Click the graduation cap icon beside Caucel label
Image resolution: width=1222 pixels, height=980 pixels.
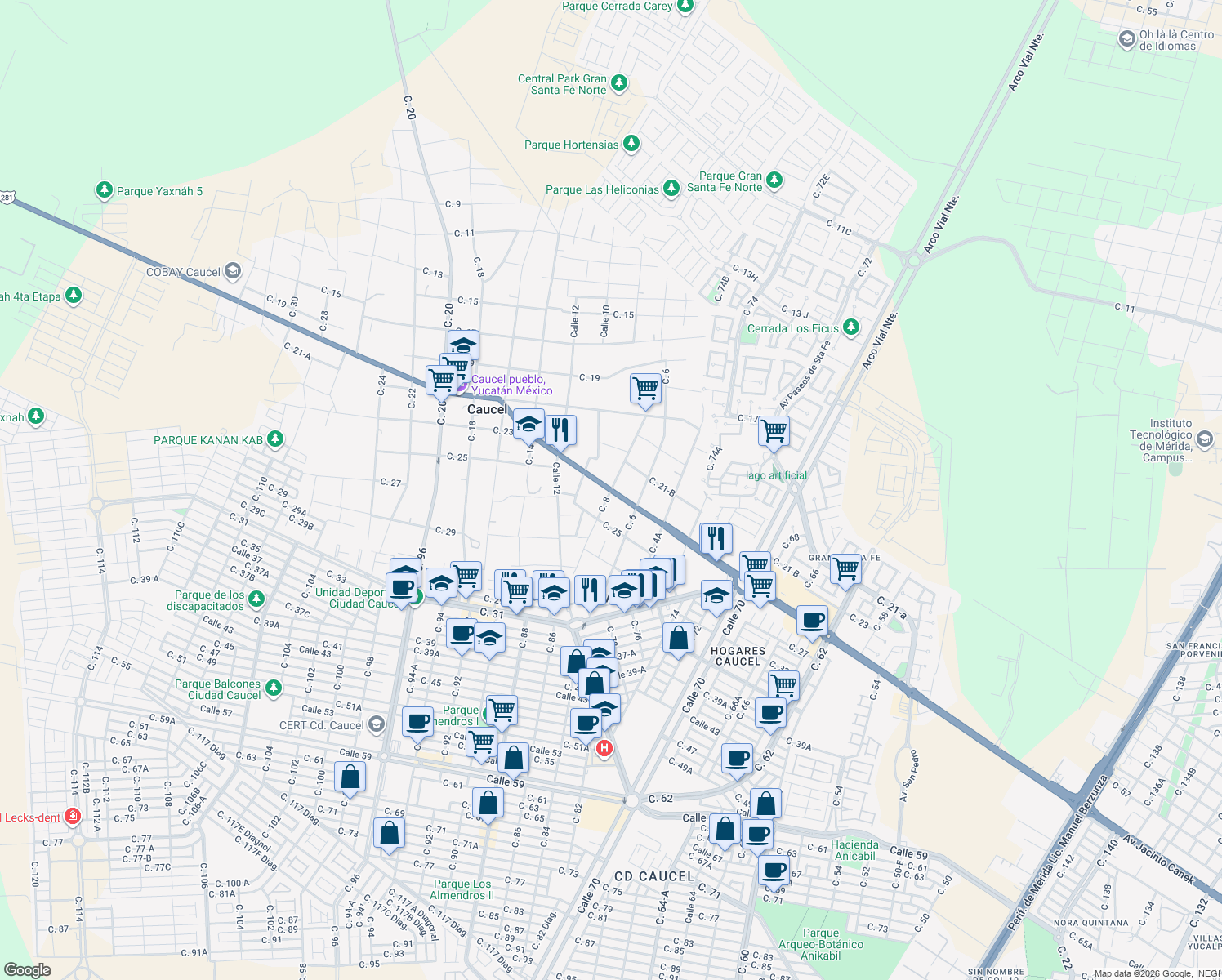(x=530, y=425)
